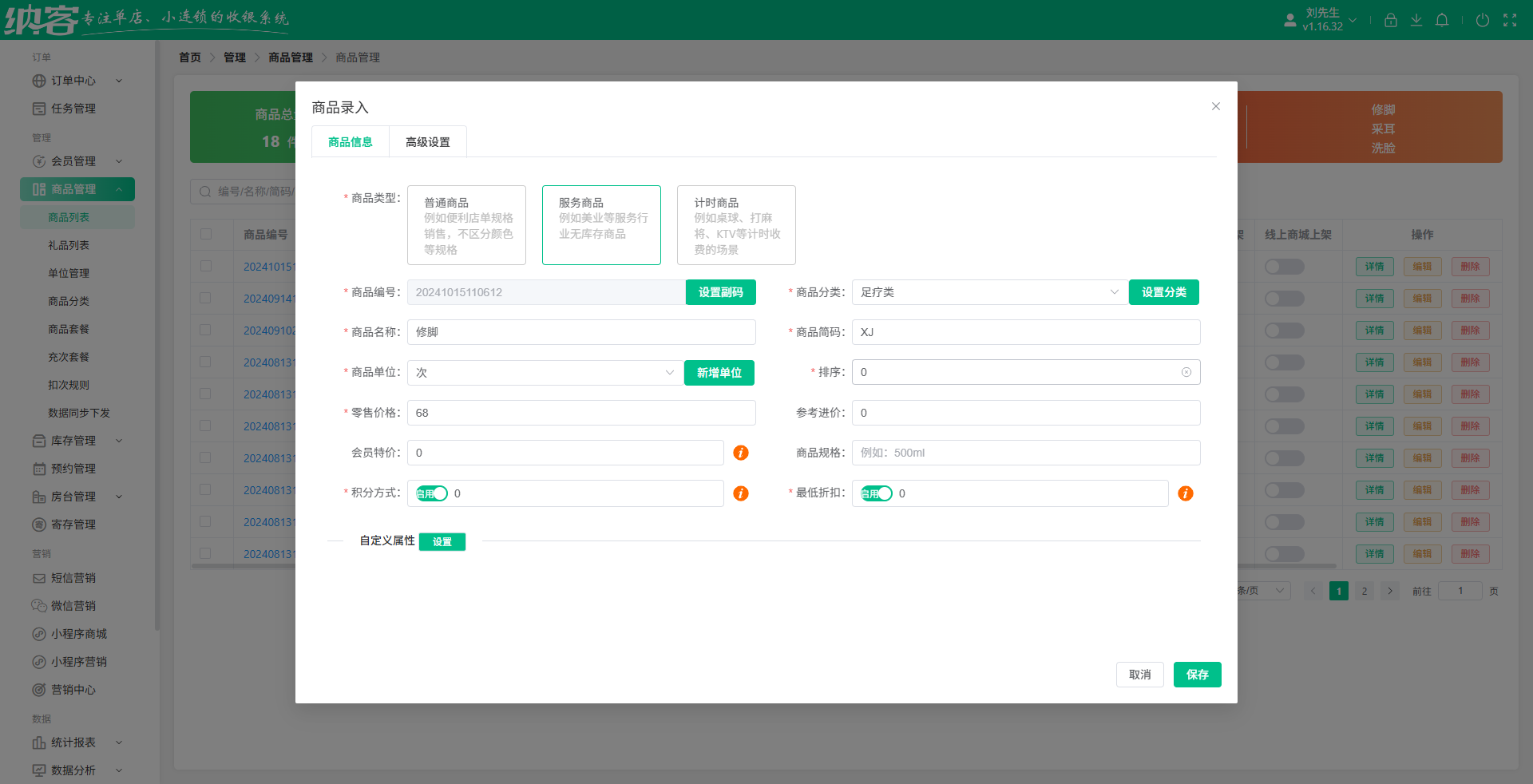1533x784 pixels.
Task: Open 短信营销 from the sidebar
Action: click(x=73, y=577)
